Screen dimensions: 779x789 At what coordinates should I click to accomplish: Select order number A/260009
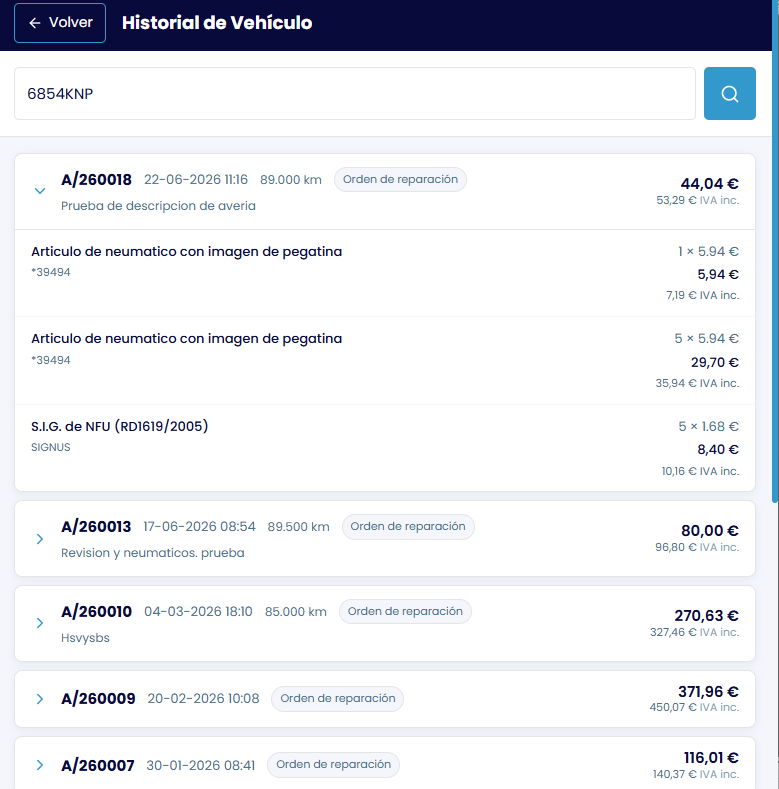[98, 699]
